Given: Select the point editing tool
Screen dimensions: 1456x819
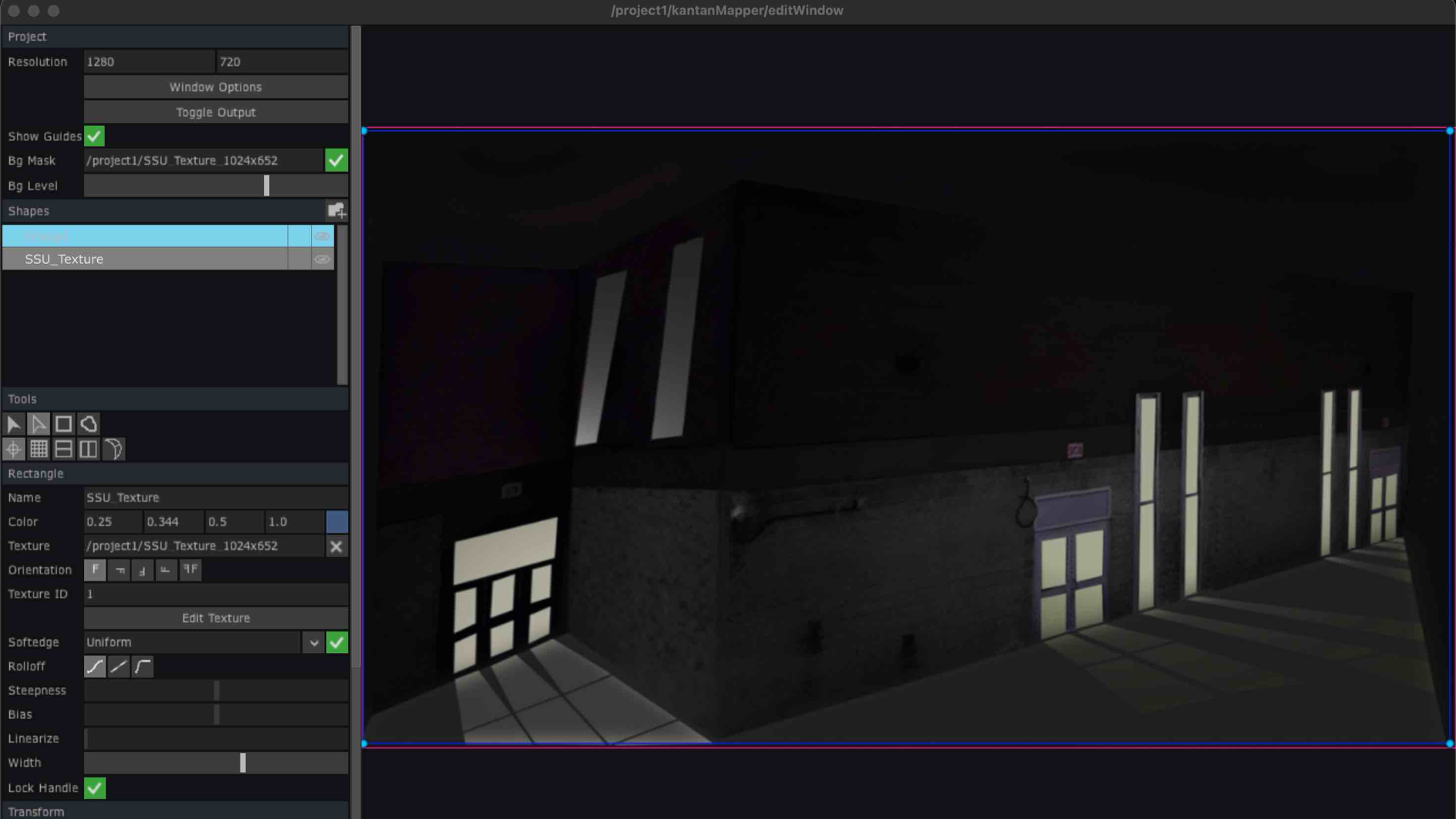Looking at the screenshot, I should pos(39,424).
